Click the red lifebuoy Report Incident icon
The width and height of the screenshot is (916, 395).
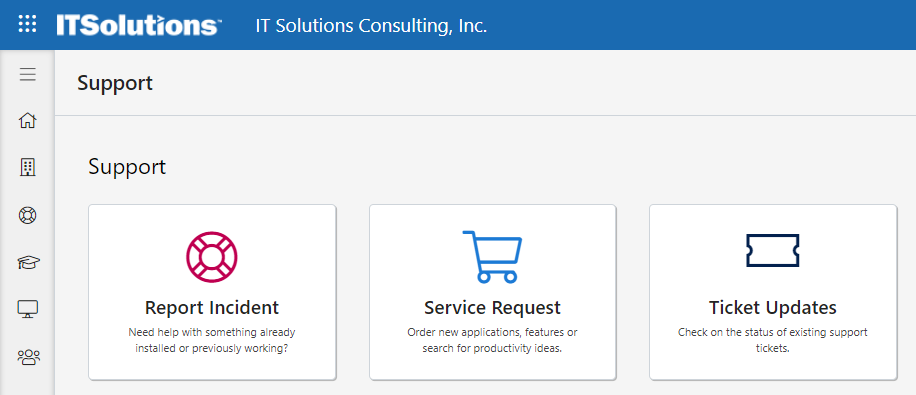tap(212, 257)
